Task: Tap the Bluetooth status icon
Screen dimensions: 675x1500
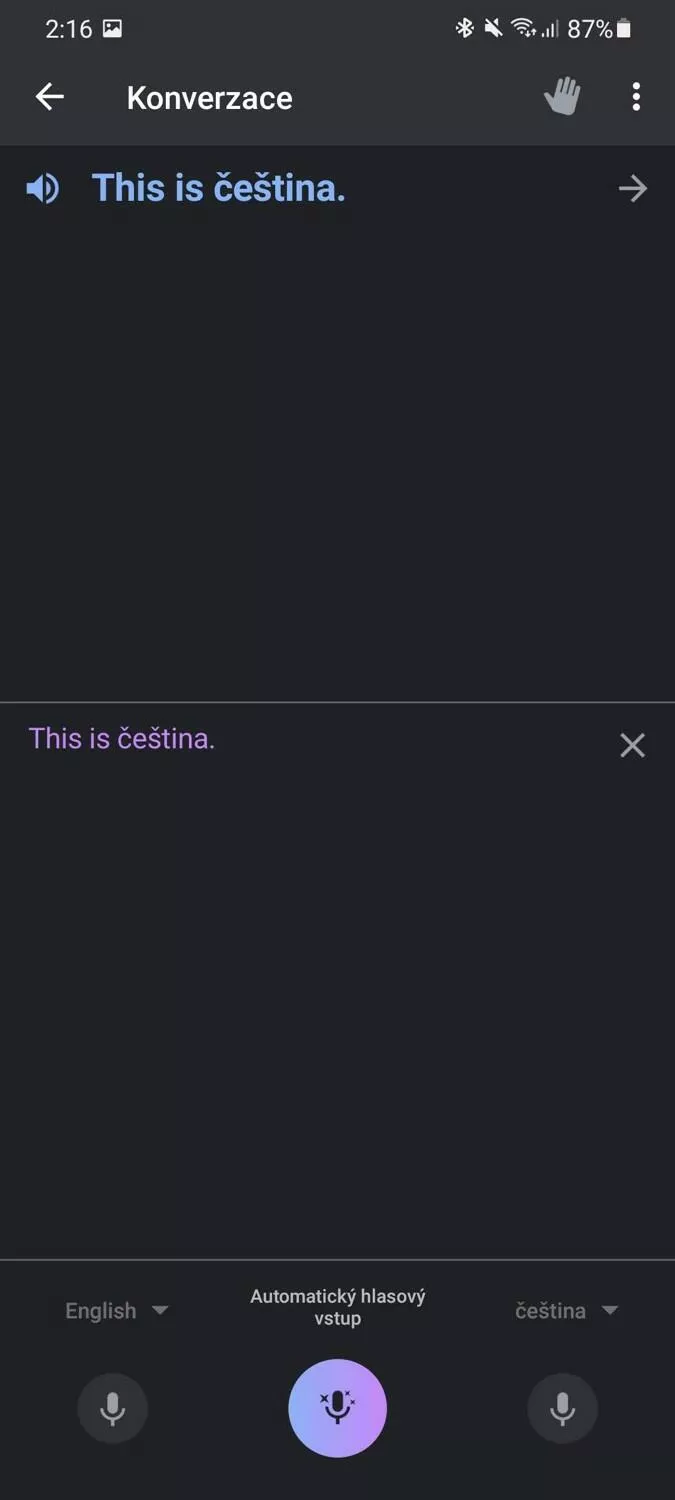Action: click(x=465, y=29)
